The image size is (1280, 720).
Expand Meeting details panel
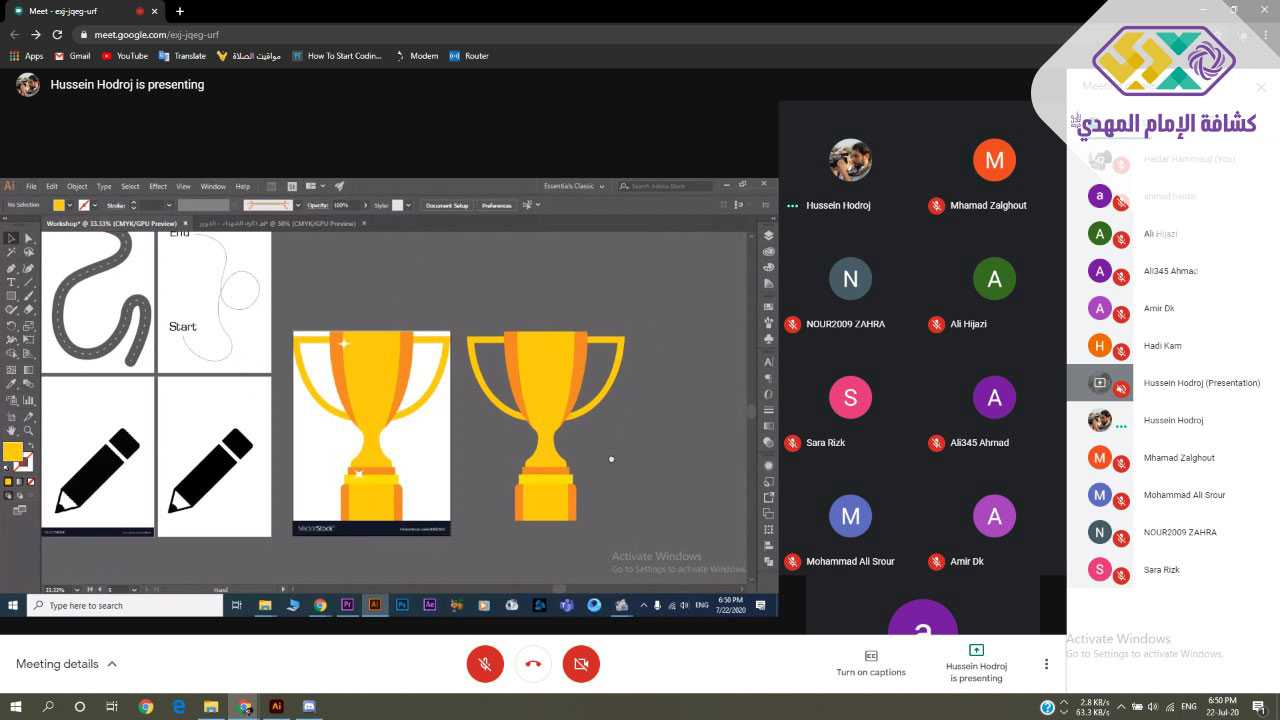pyautogui.click(x=66, y=664)
